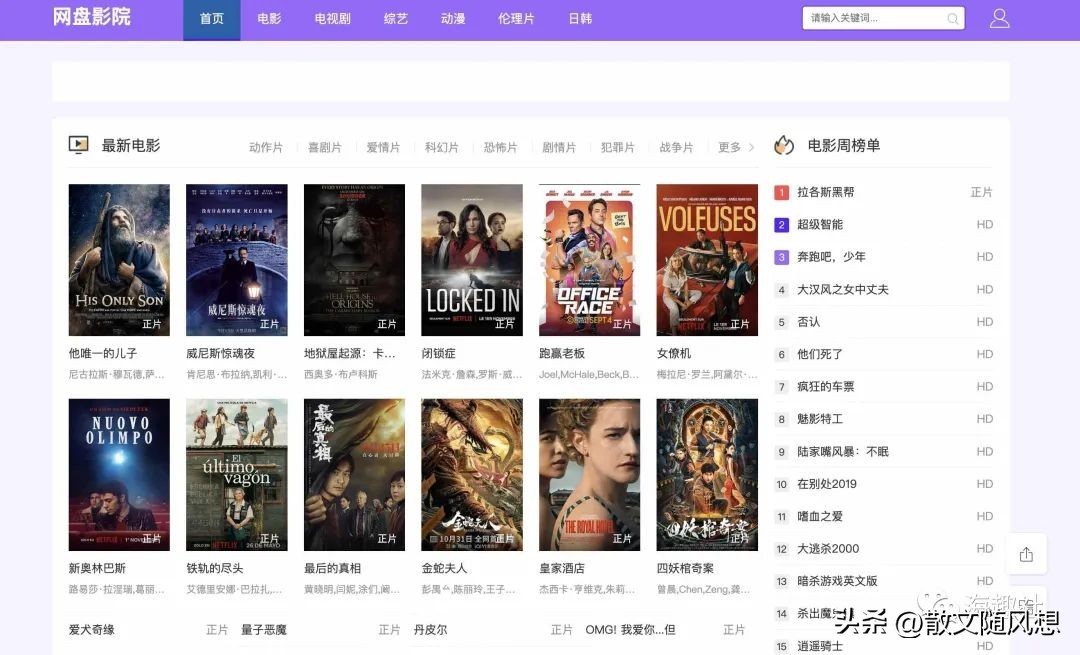Click the user account profile icon
Screen dimensions: 1080x655
point(999,19)
